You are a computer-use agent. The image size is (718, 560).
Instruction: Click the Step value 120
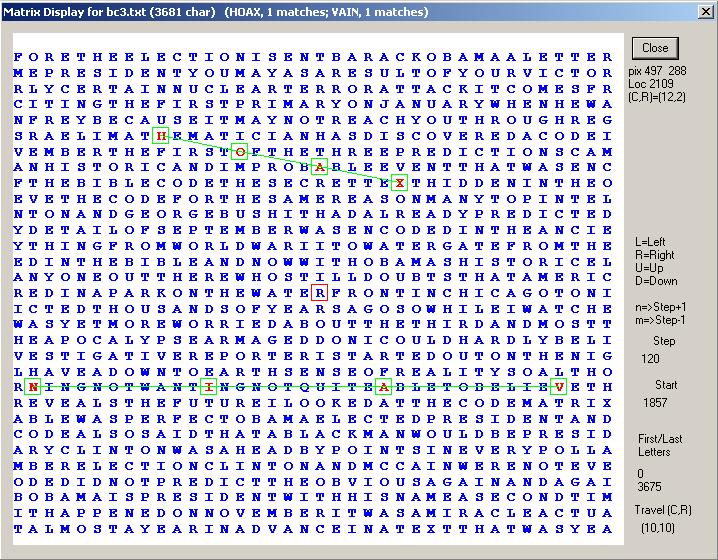[x=650, y=359]
